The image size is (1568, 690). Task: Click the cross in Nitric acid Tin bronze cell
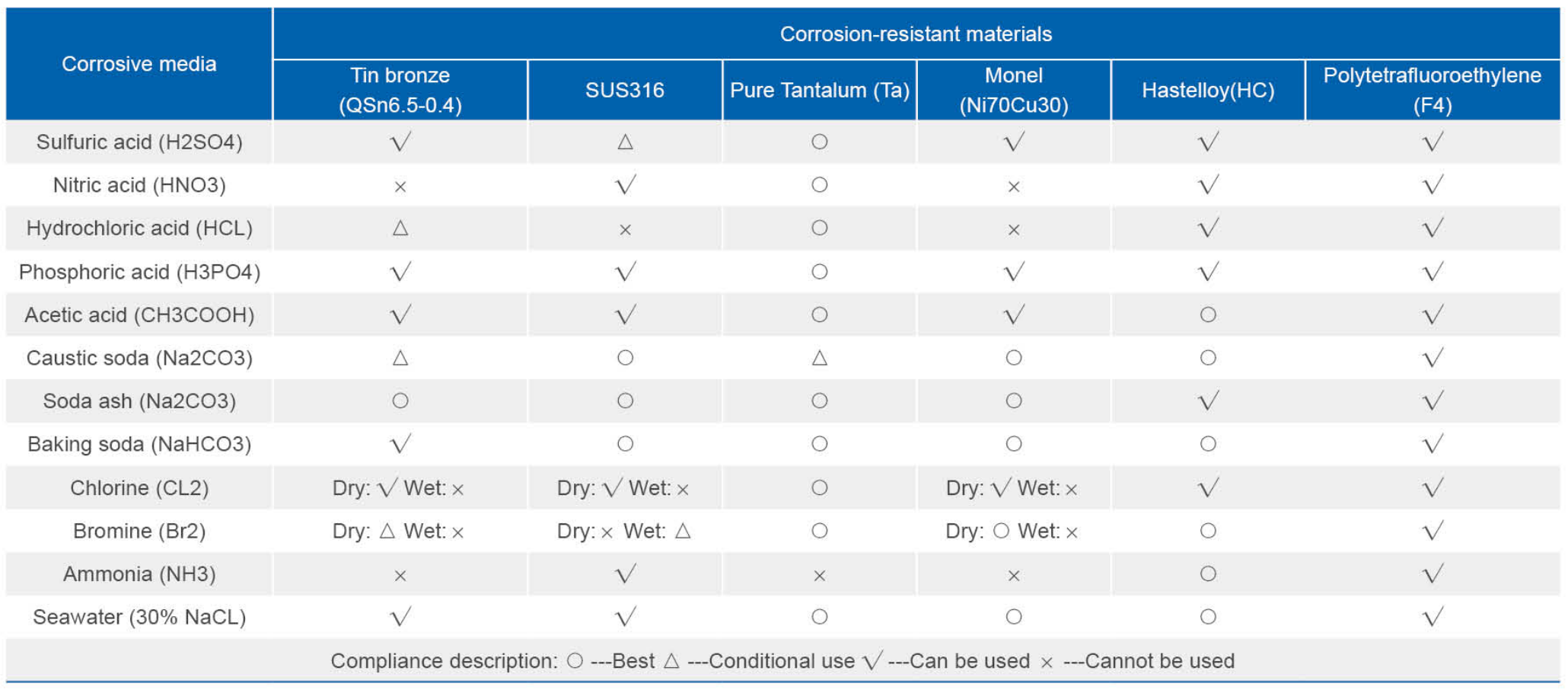[400, 187]
